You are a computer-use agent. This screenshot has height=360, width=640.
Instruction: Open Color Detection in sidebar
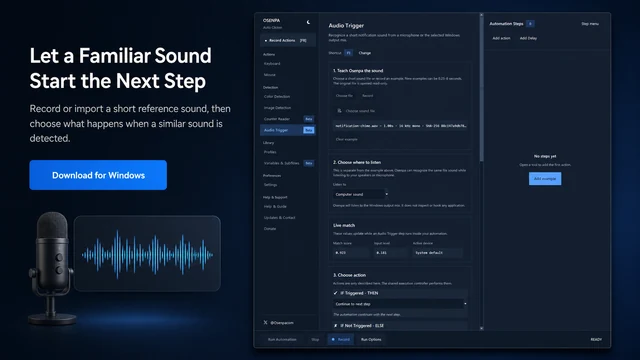(277, 97)
